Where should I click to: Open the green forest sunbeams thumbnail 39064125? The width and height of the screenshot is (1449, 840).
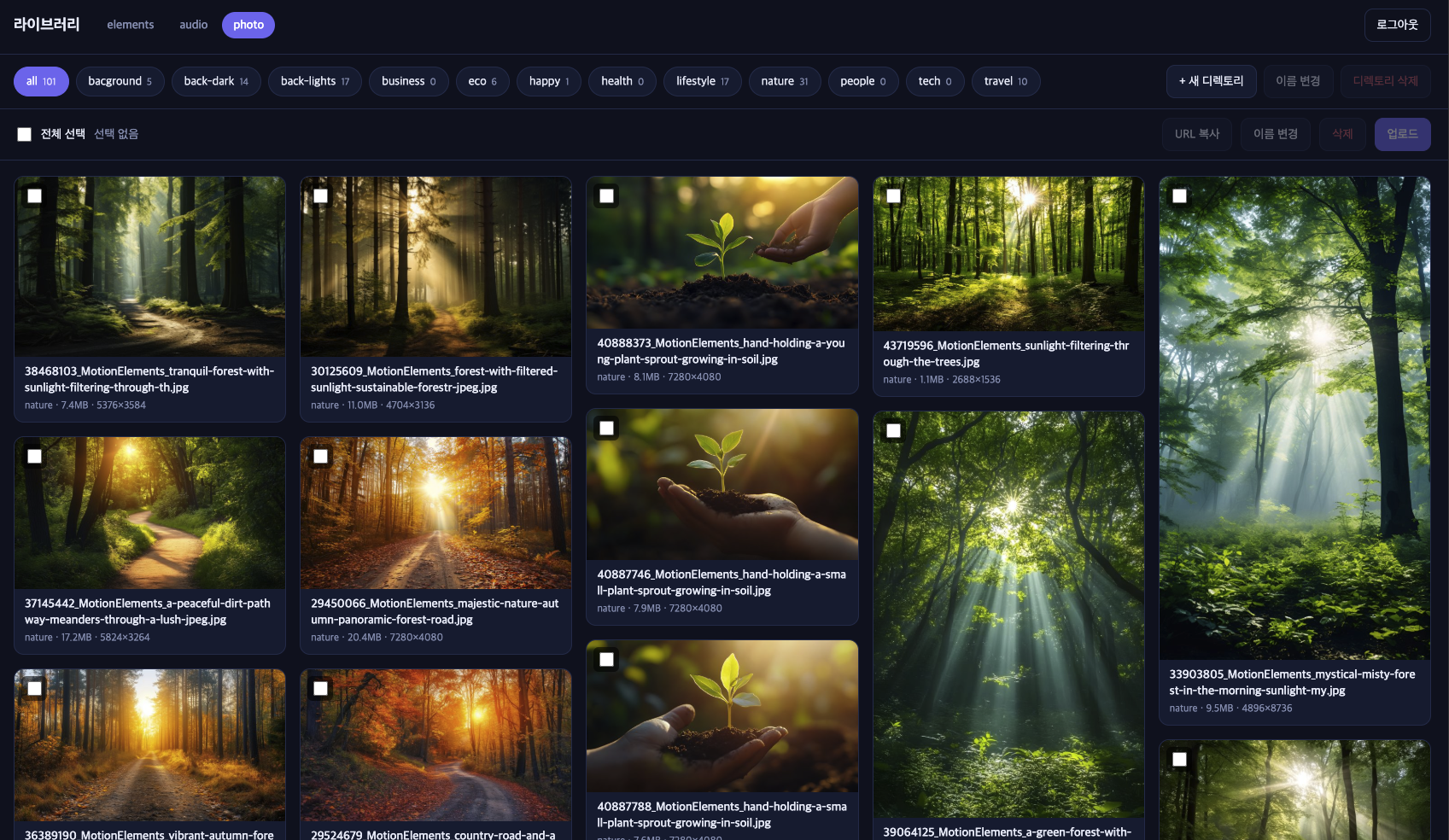coord(1008,615)
